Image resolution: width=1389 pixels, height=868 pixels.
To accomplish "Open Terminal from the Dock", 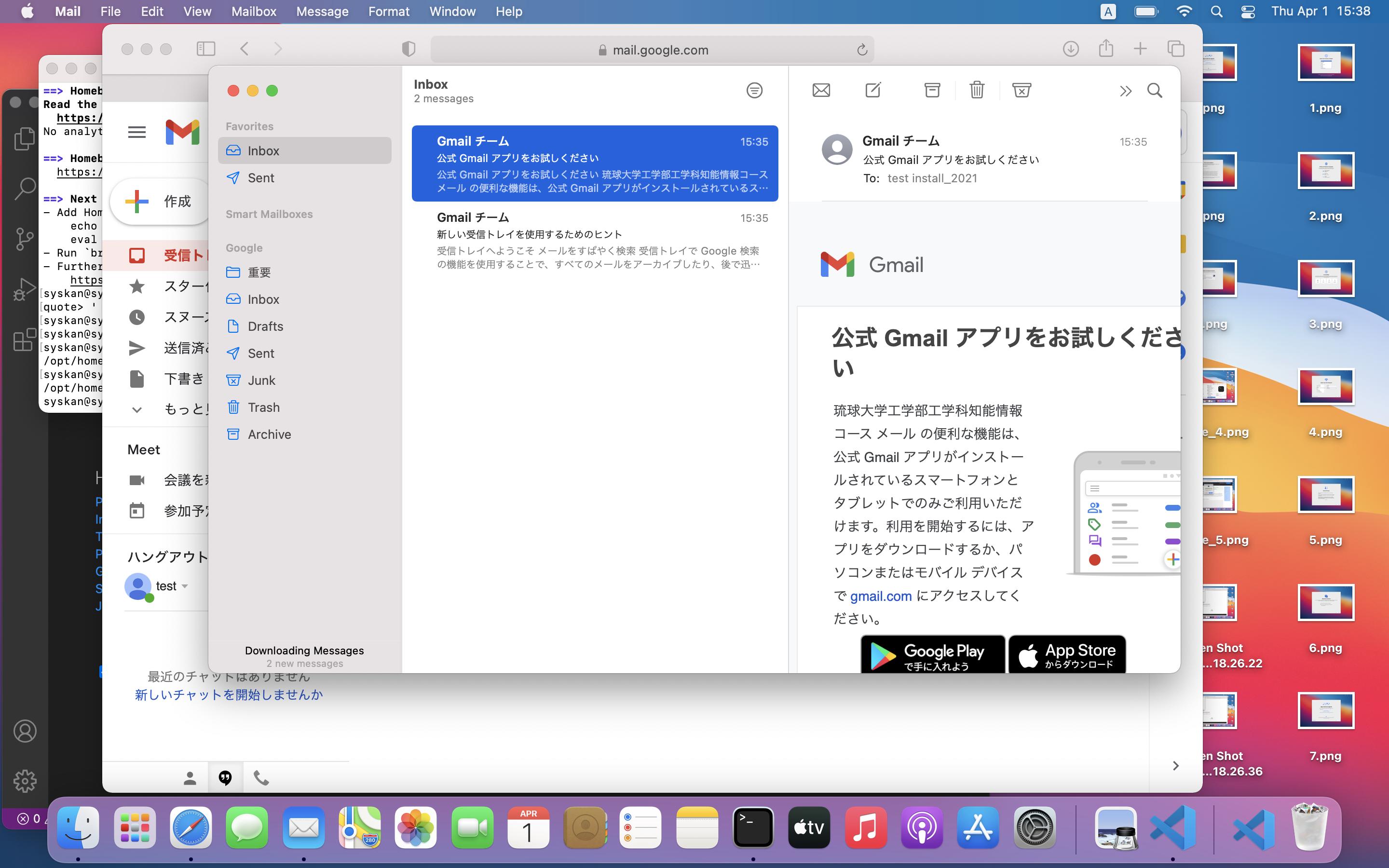I will [x=752, y=827].
